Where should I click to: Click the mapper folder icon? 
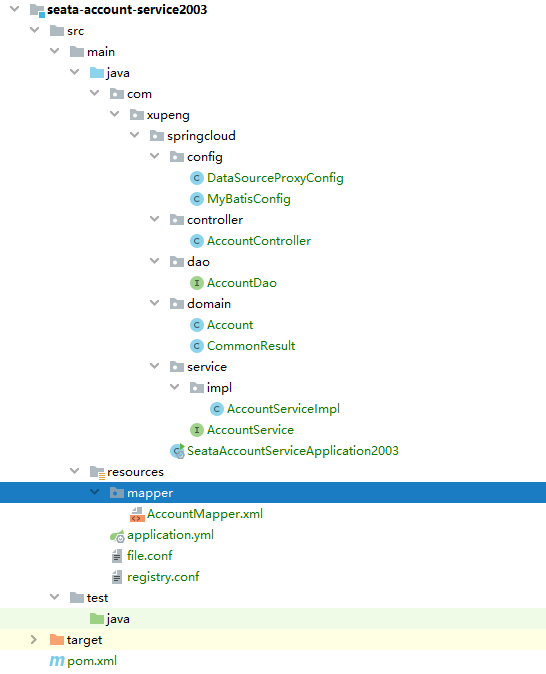click(117, 493)
